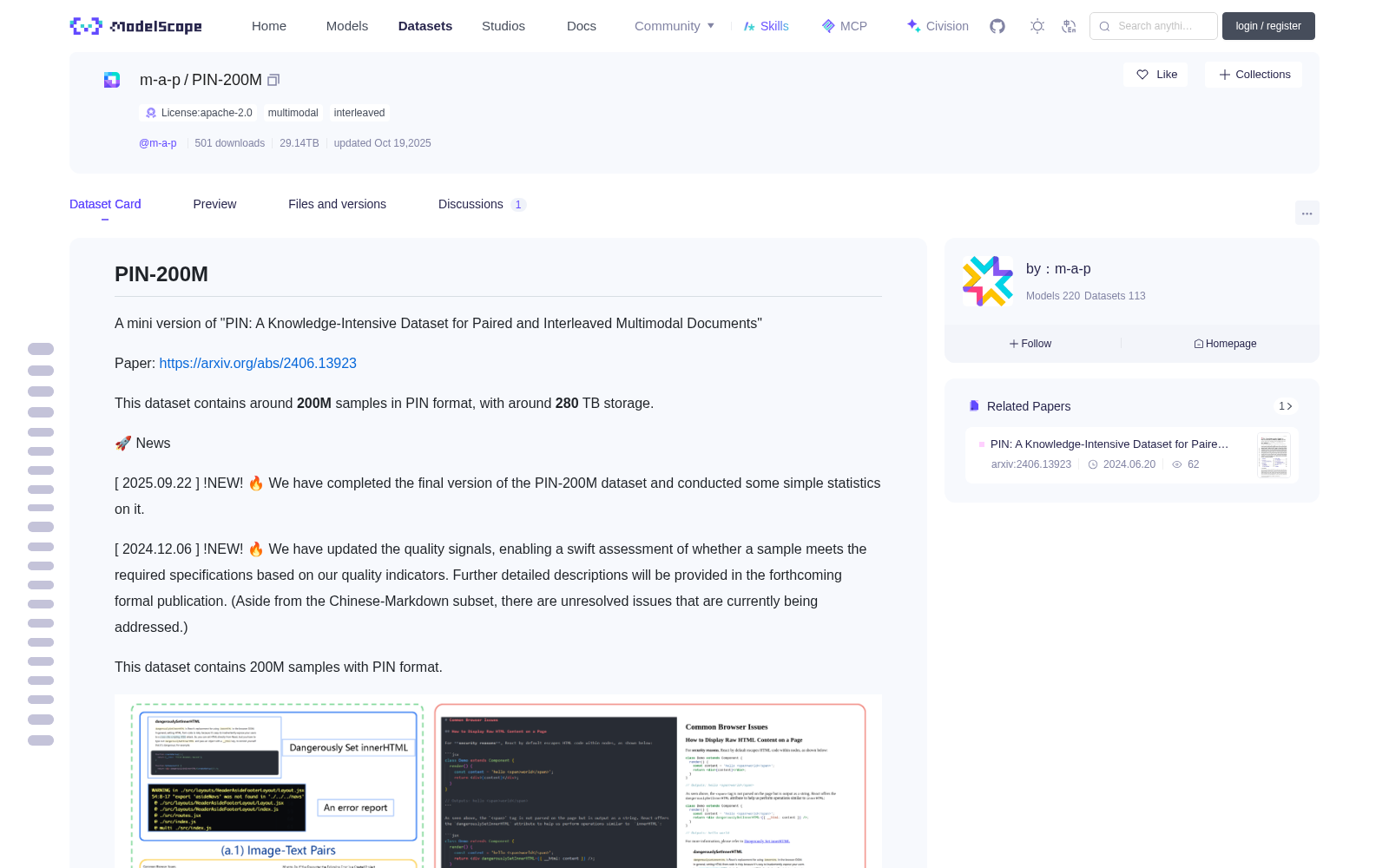The width and height of the screenshot is (1389, 868).
Task: Open the Discussions tab
Action: point(482,204)
